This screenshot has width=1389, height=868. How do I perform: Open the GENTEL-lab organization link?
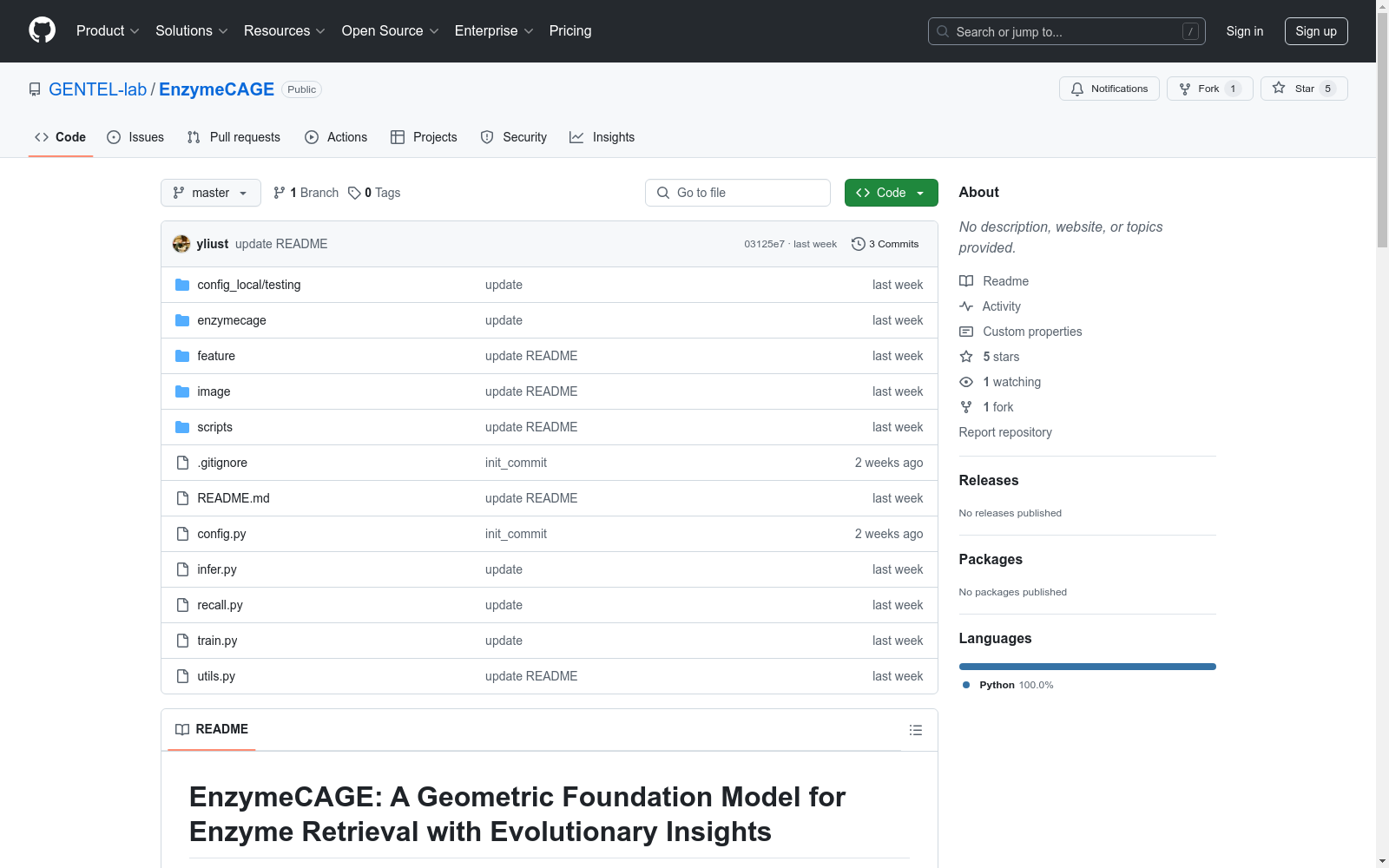pyautogui.click(x=97, y=89)
